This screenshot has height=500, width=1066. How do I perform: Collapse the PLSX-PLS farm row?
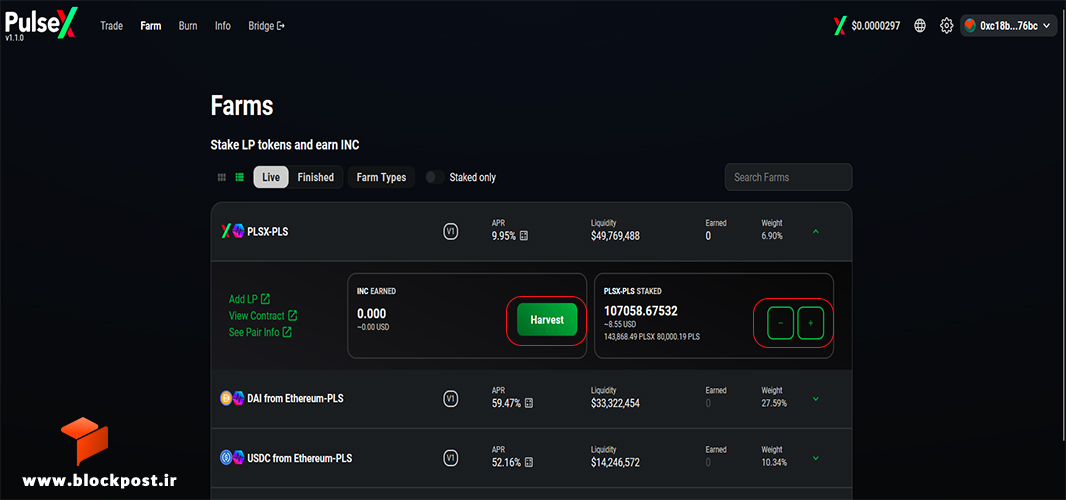(x=816, y=231)
